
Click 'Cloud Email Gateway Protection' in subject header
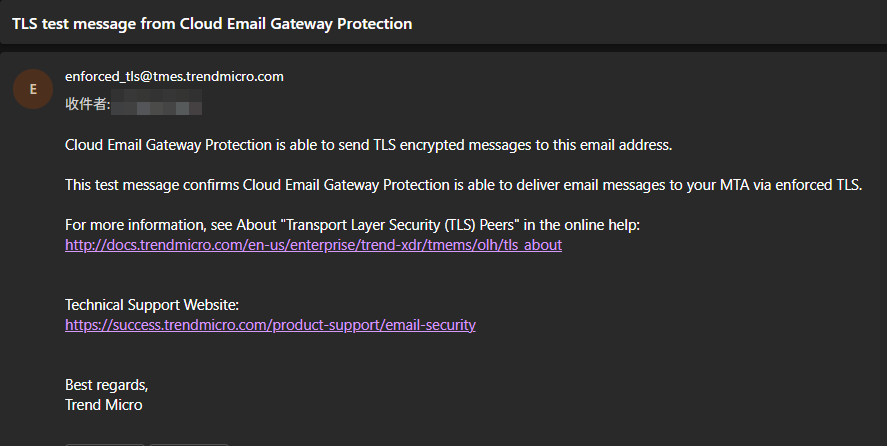[295, 23]
